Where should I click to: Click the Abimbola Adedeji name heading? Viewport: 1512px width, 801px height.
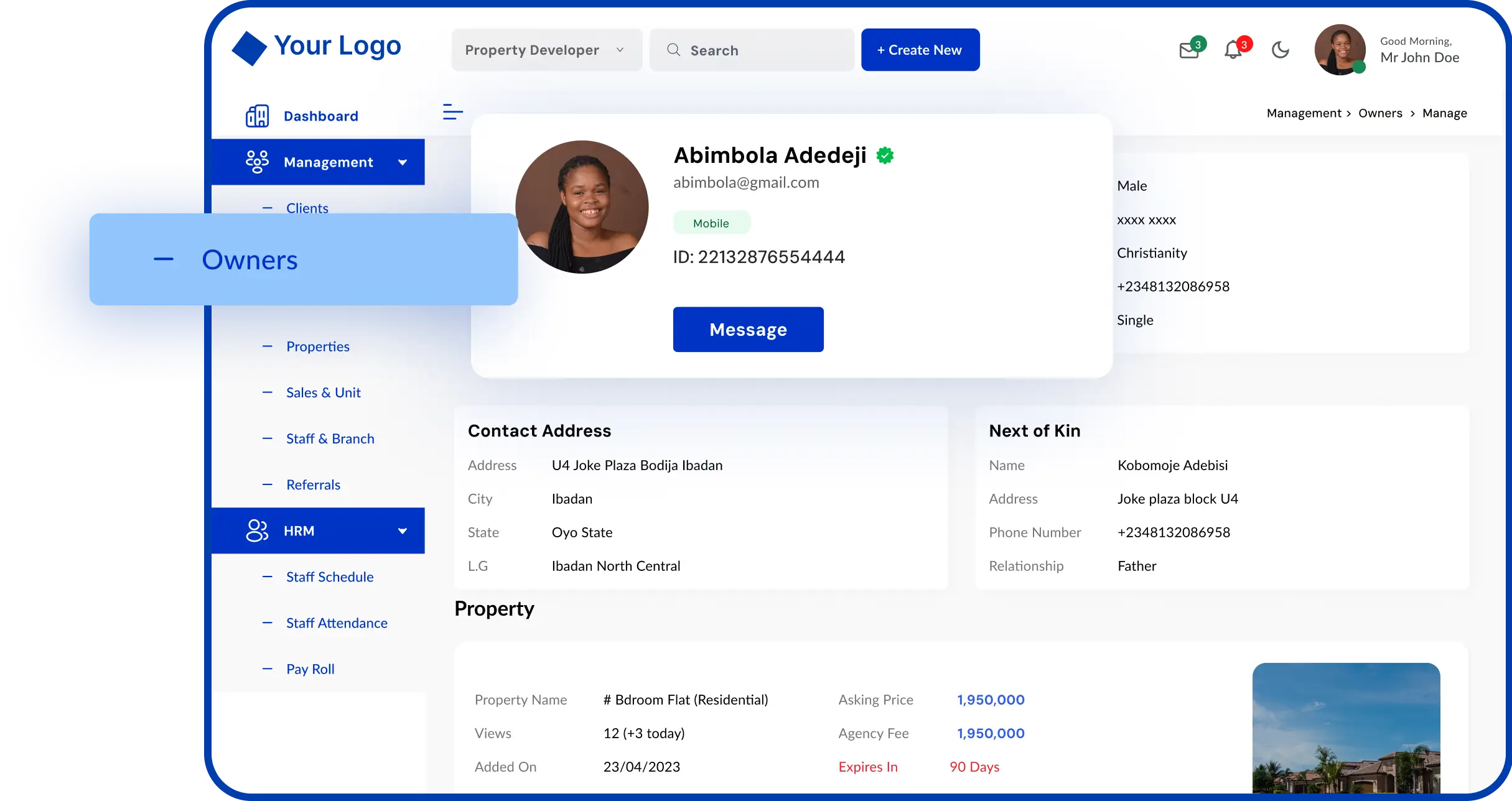coord(770,155)
